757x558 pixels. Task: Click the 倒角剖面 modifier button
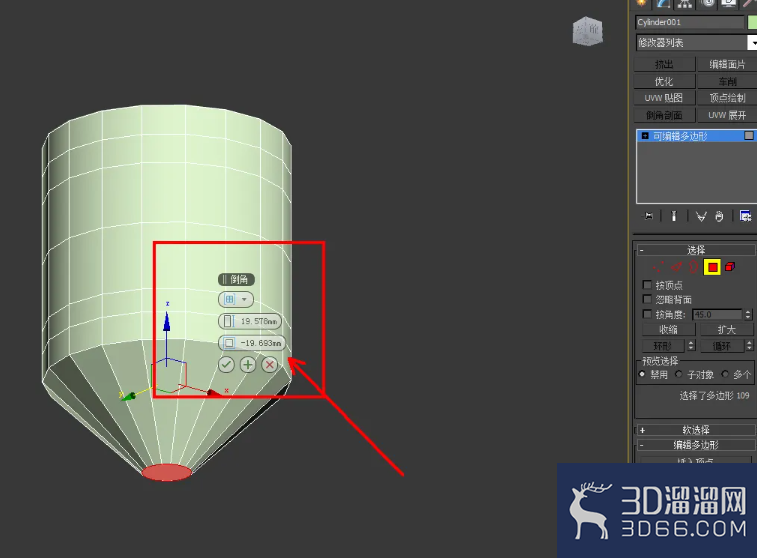pyautogui.click(x=664, y=115)
